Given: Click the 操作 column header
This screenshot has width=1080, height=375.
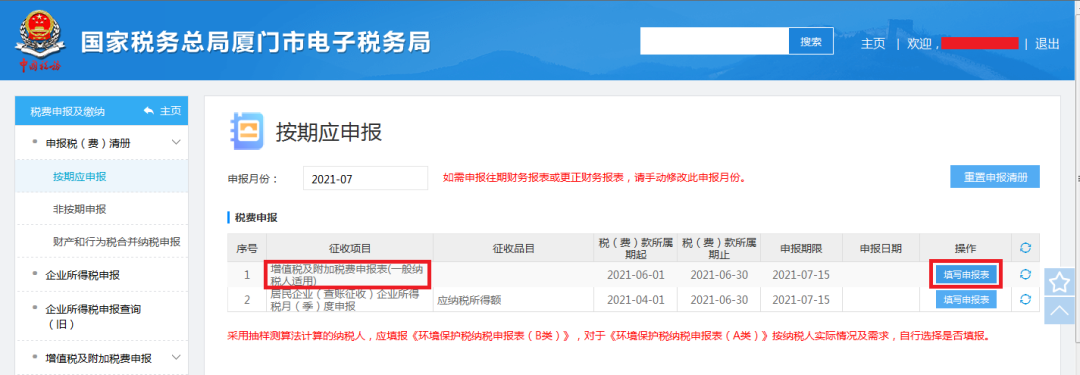Looking at the screenshot, I should [965, 248].
